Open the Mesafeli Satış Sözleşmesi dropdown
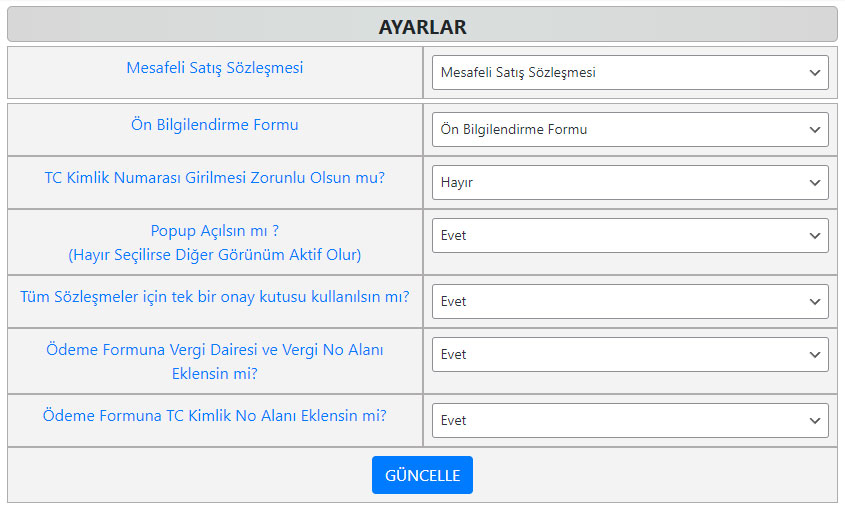The height and width of the screenshot is (511, 845). tap(630, 72)
